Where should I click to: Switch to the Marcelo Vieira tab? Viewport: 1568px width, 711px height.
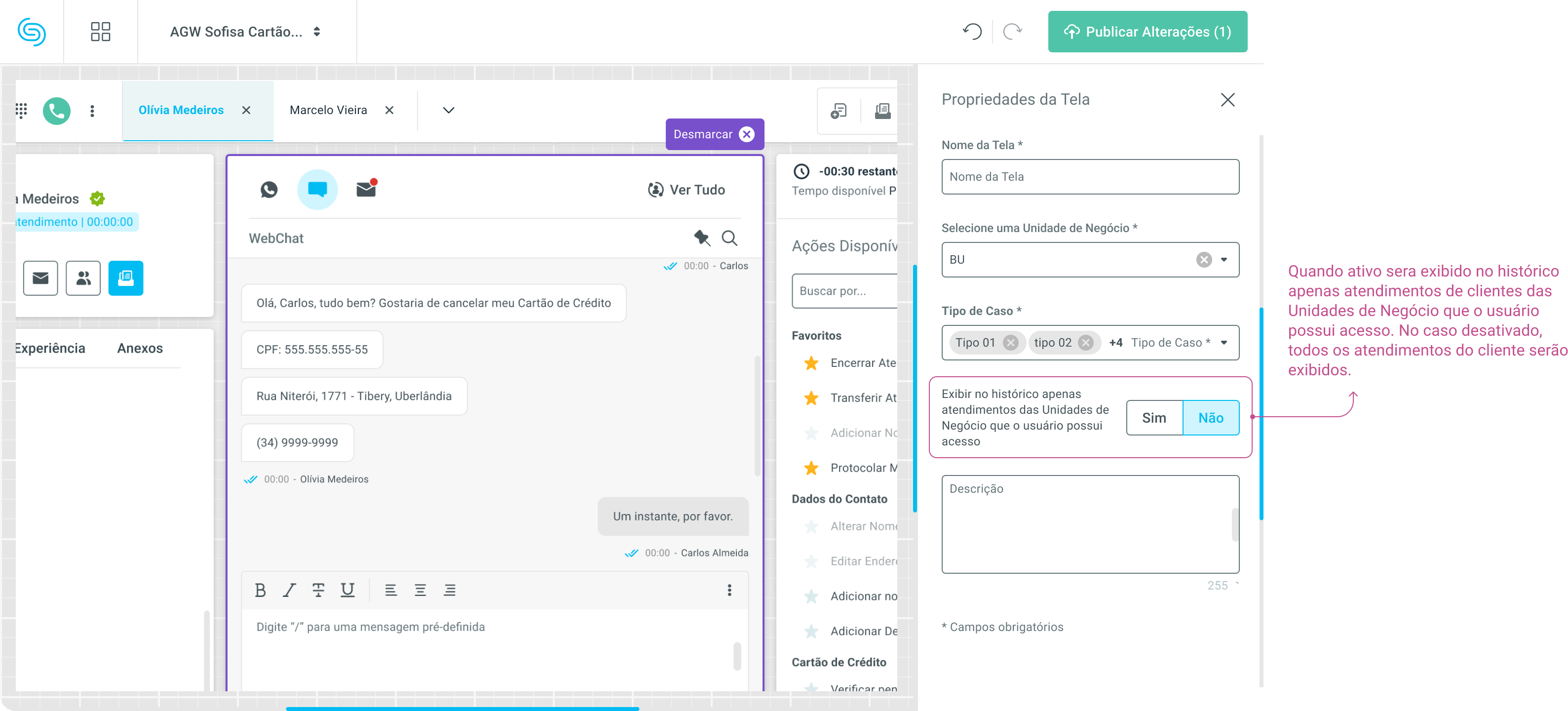[328, 110]
